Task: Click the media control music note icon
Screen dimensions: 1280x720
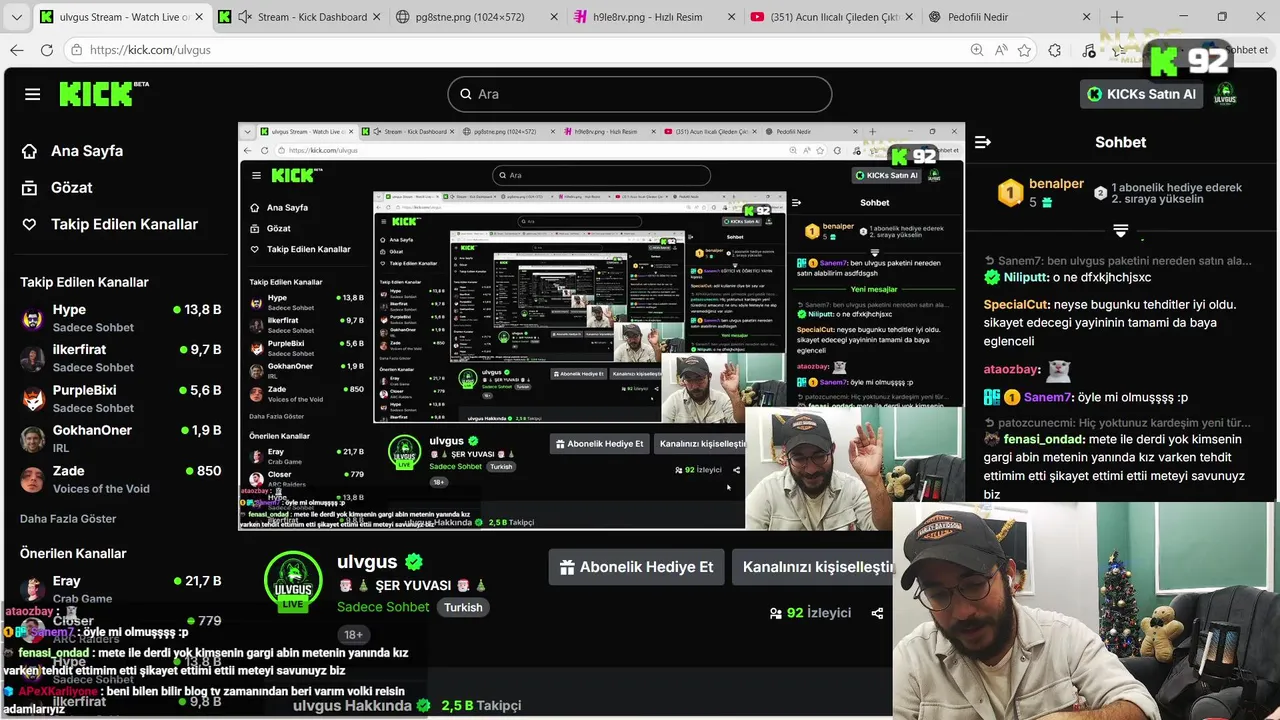Action: 1090,50
